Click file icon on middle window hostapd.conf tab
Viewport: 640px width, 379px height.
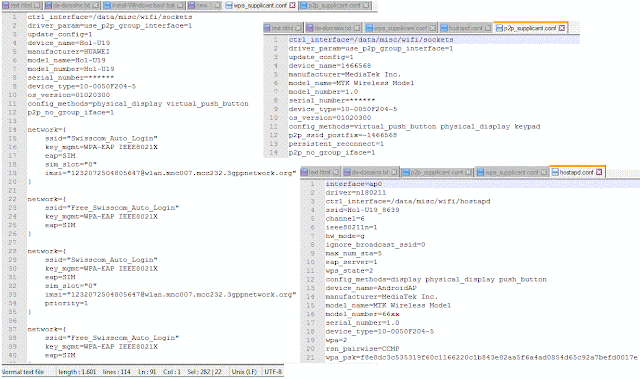coord(444,28)
